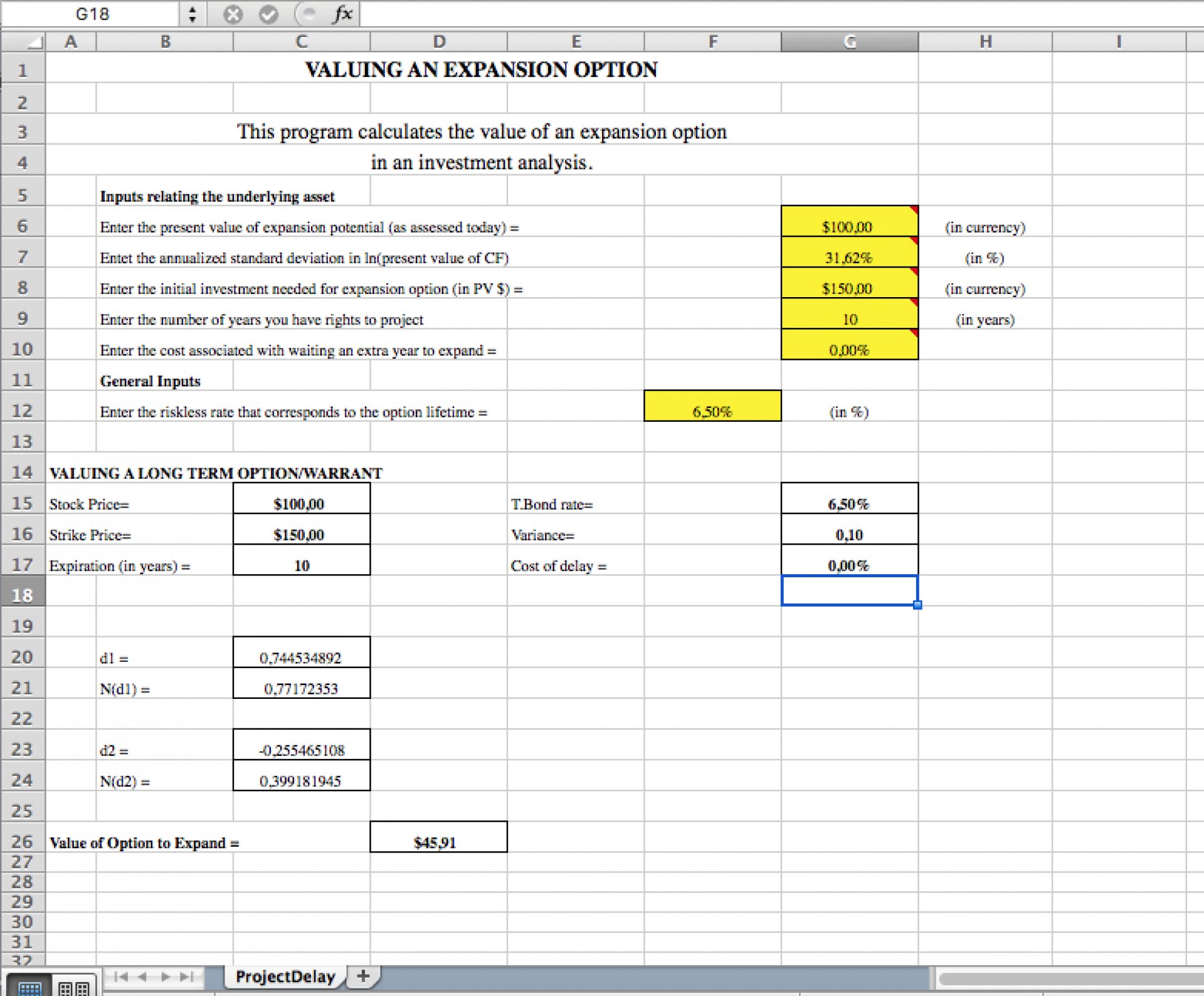Go to previous sheet navigation arrow
Viewport: 1204px width, 996px height.
tap(142, 976)
